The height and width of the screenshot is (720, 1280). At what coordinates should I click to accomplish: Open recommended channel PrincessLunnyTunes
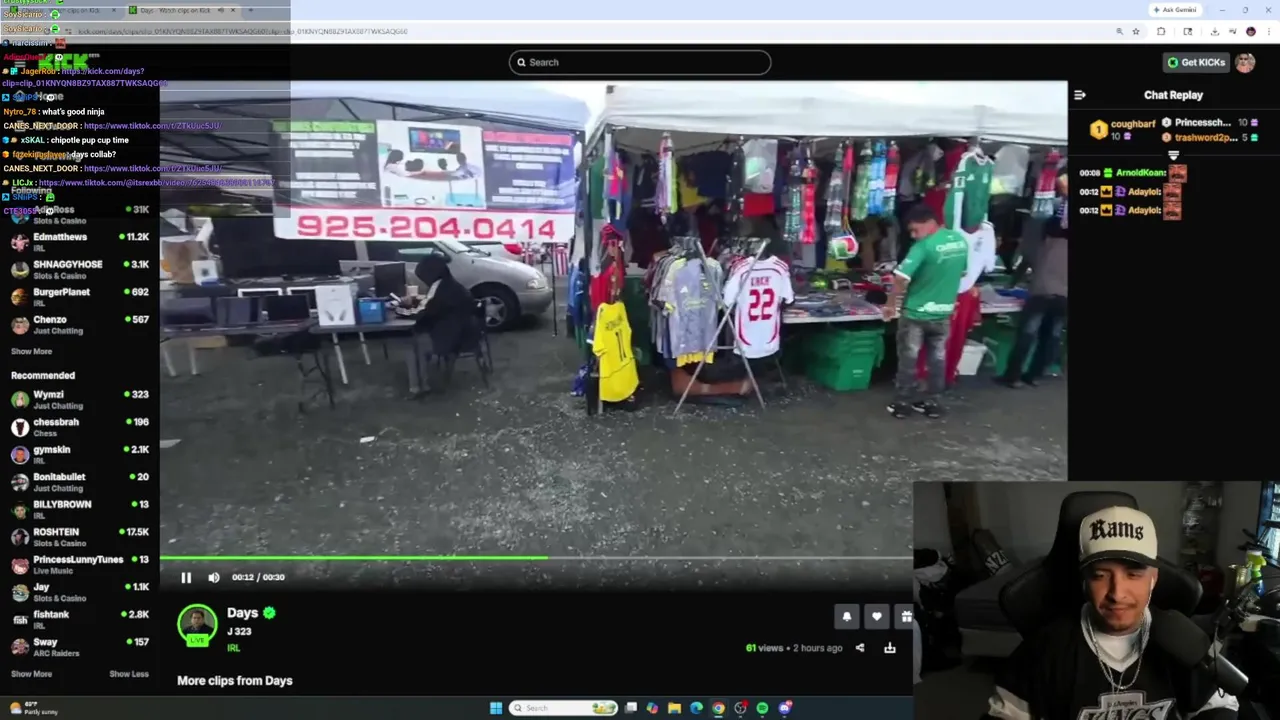[80, 565]
